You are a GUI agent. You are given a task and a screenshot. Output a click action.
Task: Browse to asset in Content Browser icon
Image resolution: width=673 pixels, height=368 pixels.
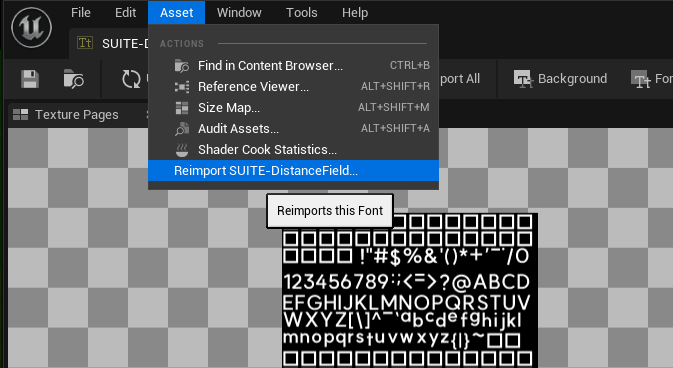tap(73, 79)
